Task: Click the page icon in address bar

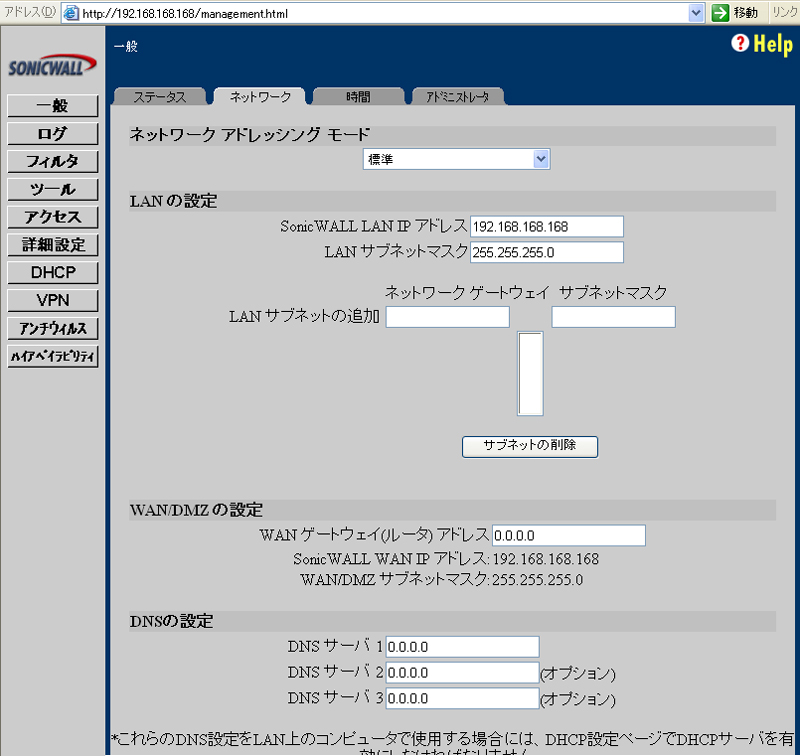Action: tap(71, 13)
